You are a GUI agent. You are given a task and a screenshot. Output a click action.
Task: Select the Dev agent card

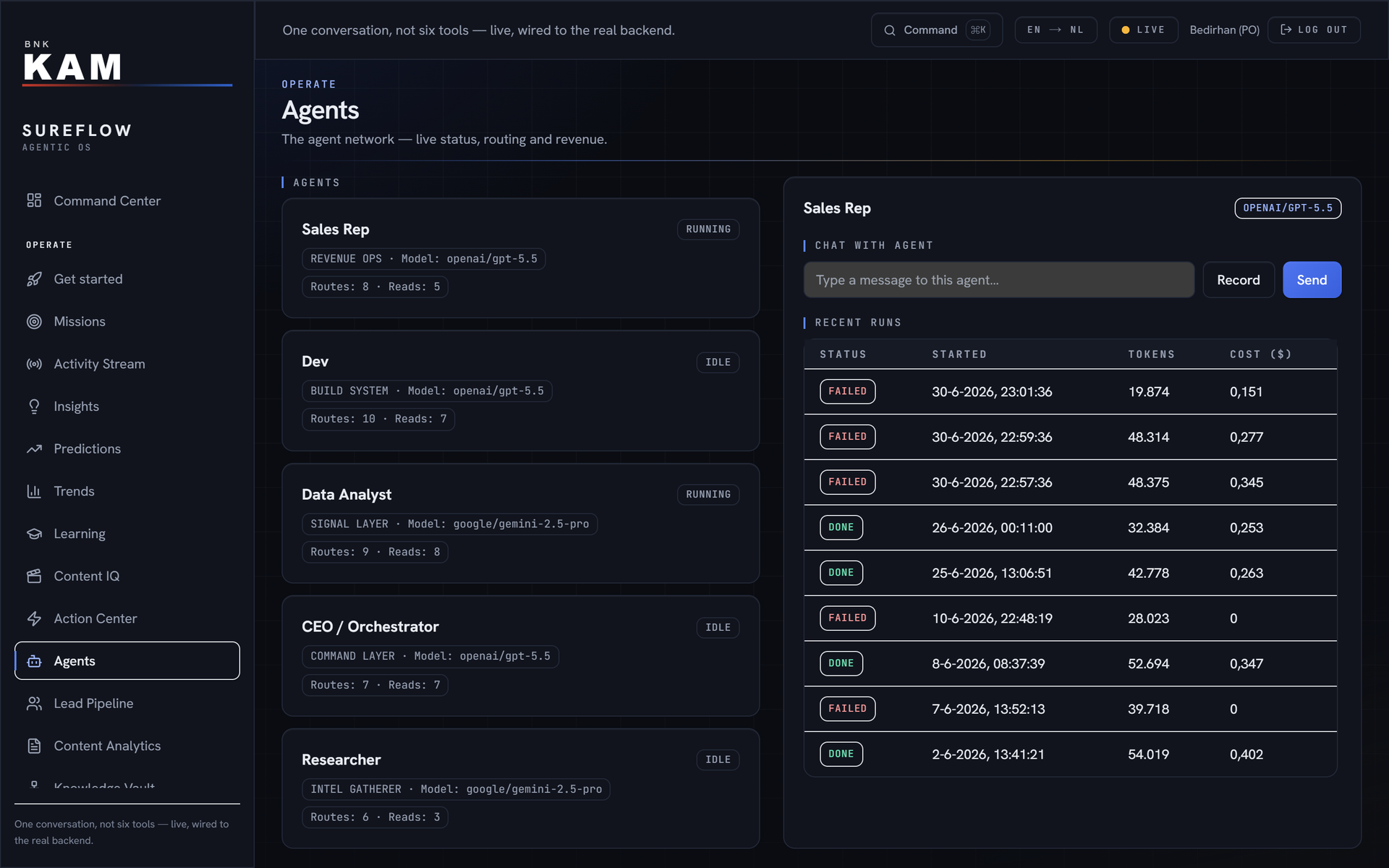tap(520, 391)
